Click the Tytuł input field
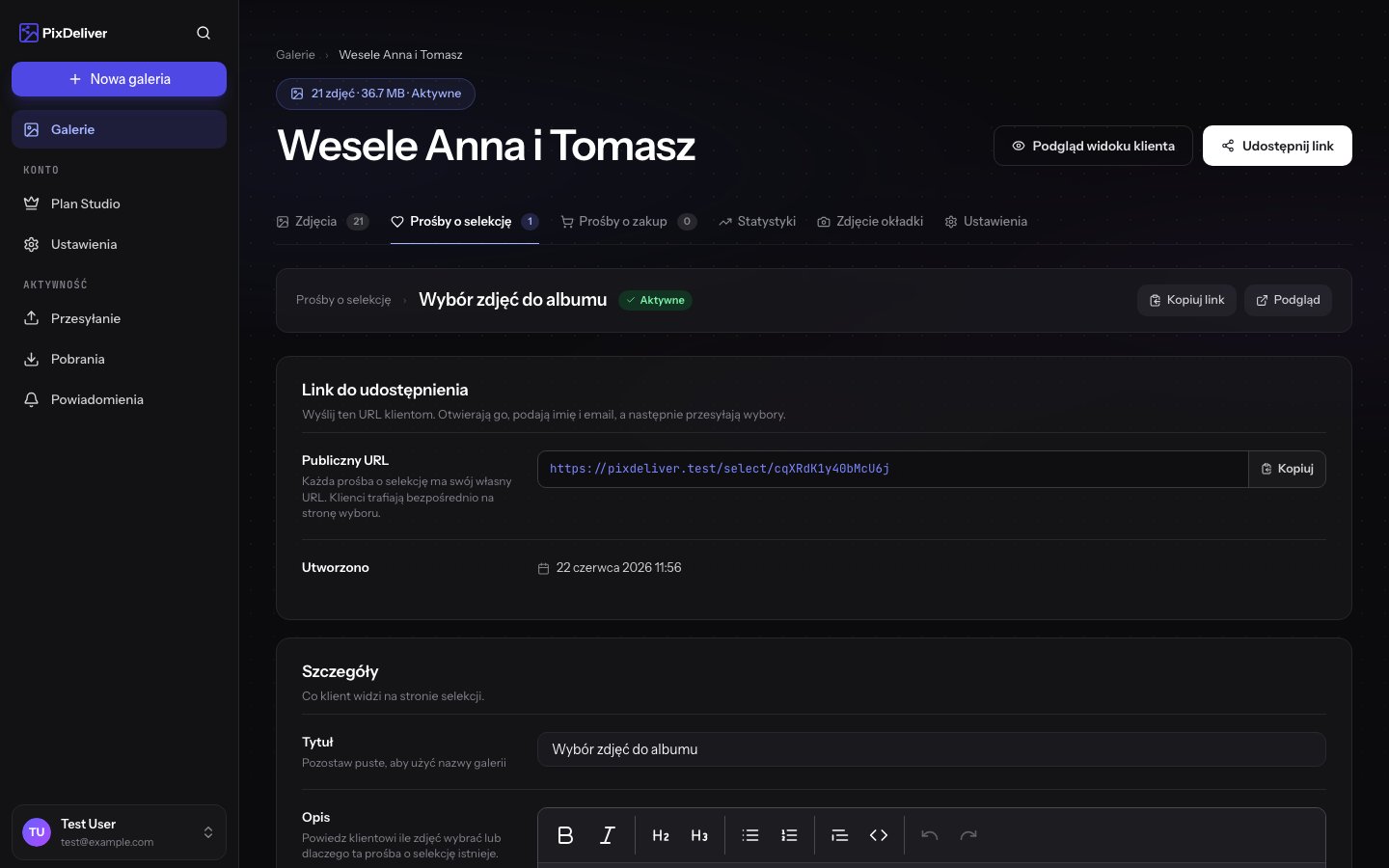 click(x=931, y=749)
